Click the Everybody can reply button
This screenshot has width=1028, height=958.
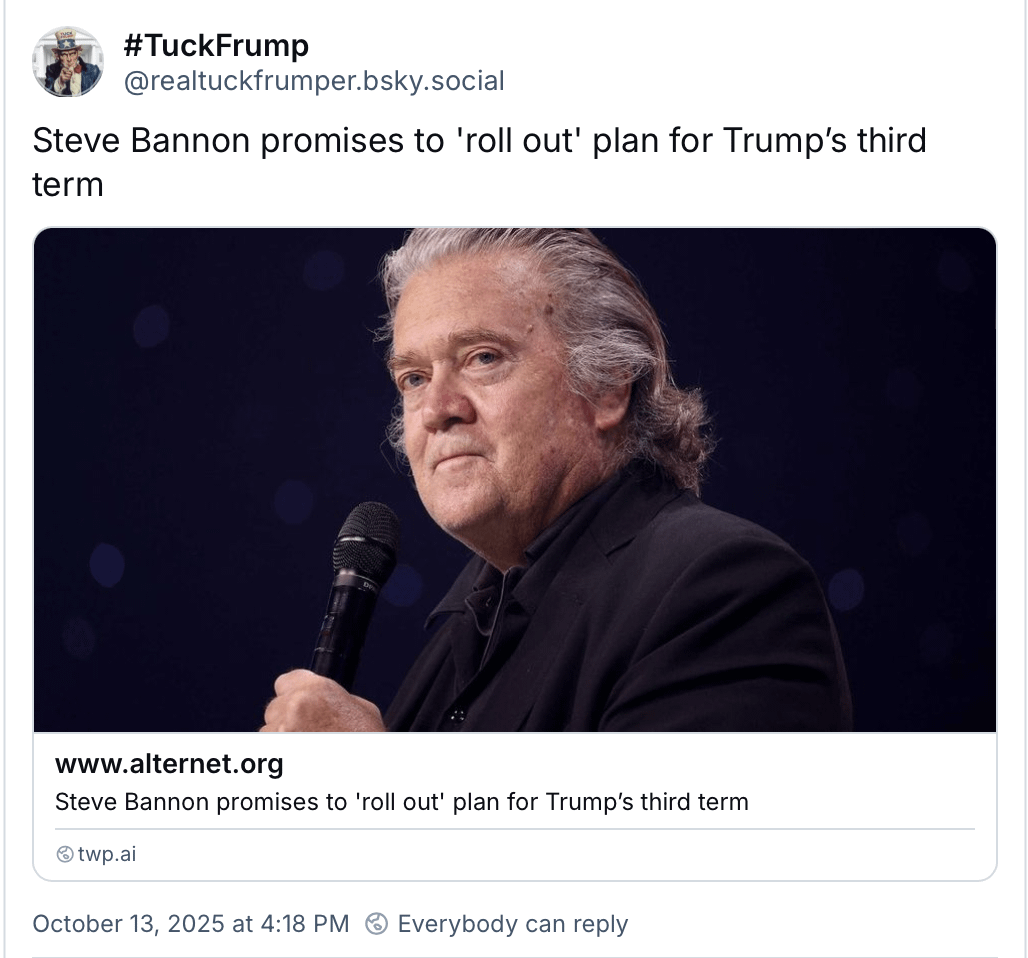[512, 923]
